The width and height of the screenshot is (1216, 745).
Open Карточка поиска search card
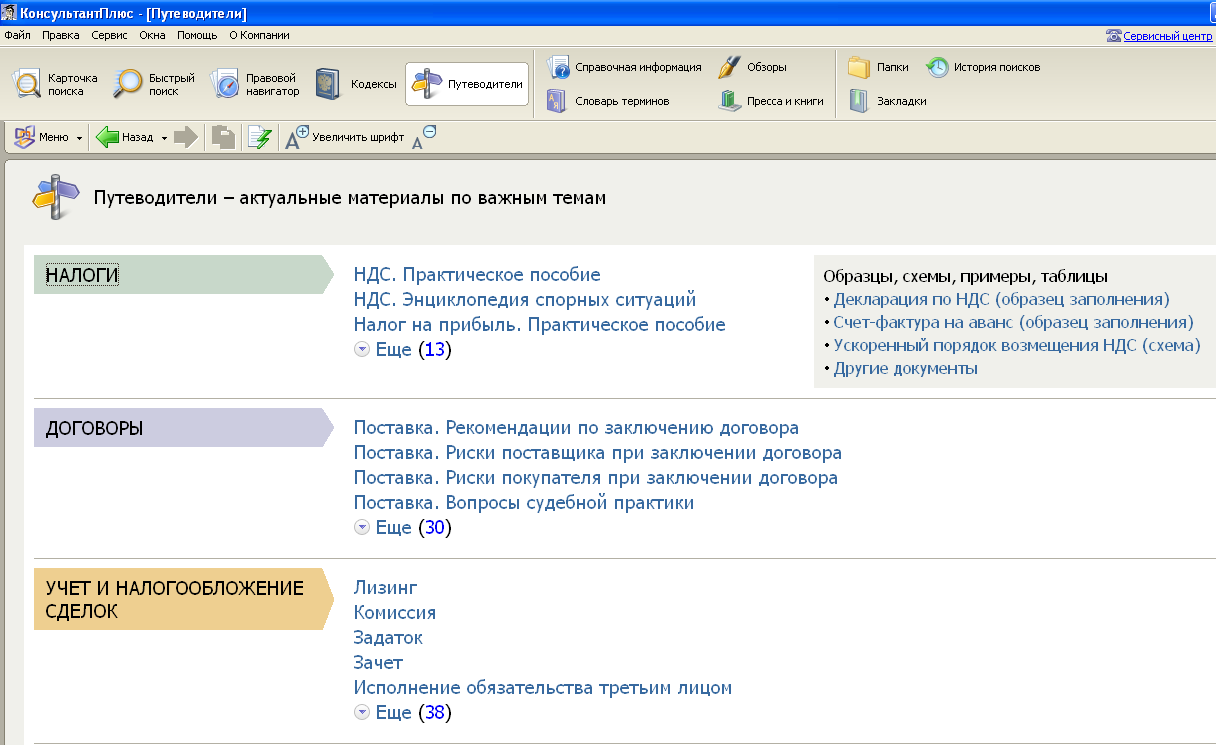pos(56,84)
